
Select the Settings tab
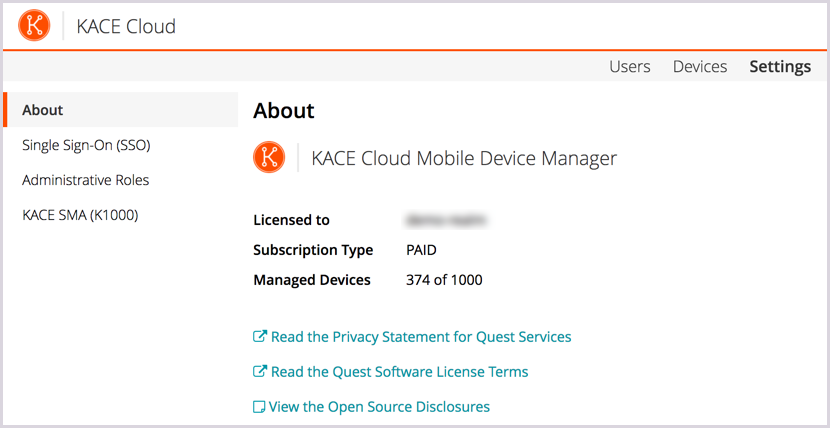click(x=780, y=66)
